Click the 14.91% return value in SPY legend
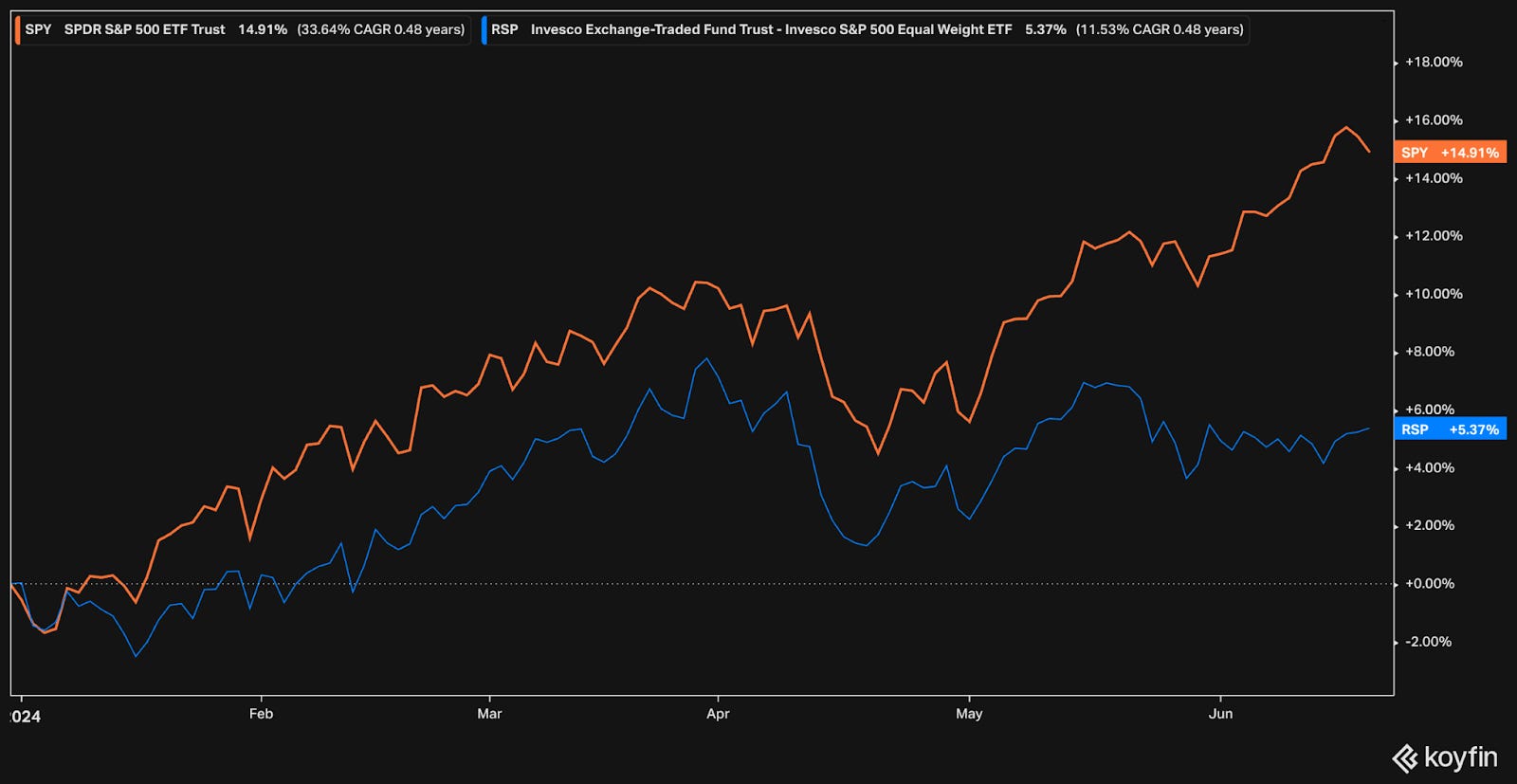Viewport: 1517px width, 784px height. 263,29
